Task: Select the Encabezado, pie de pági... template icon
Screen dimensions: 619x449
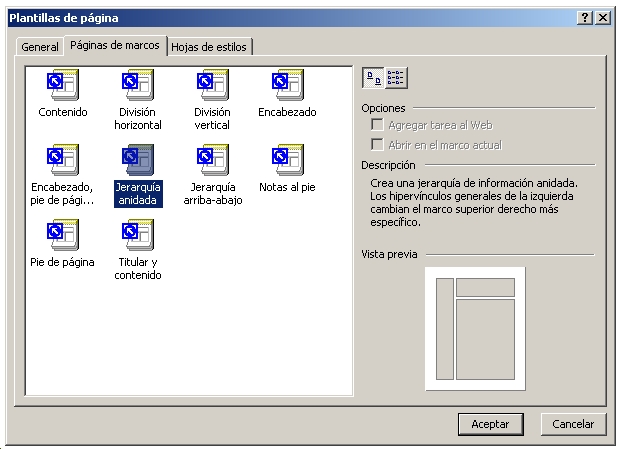Action: [x=63, y=160]
